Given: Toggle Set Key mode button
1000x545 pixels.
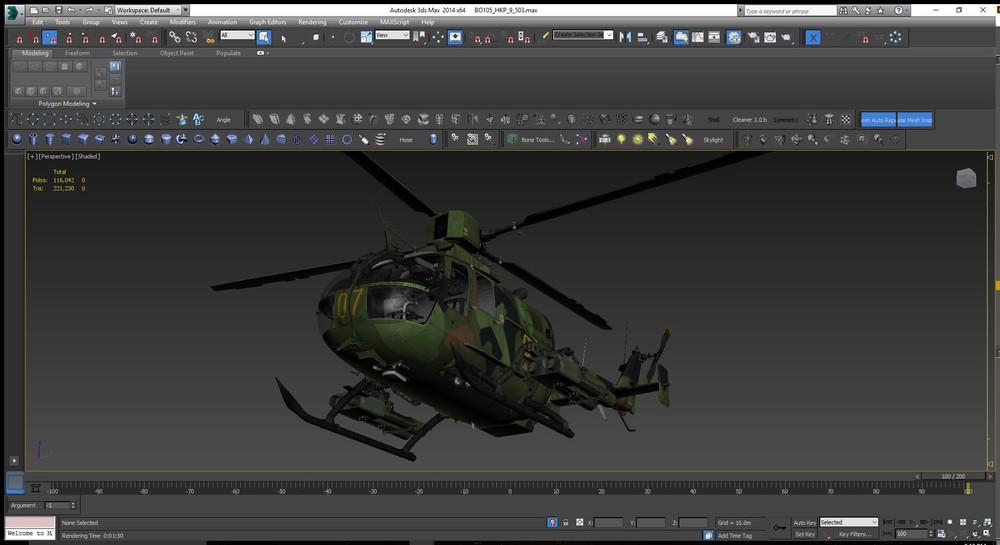Looking at the screenshot, I should click(x=804, y=534).
